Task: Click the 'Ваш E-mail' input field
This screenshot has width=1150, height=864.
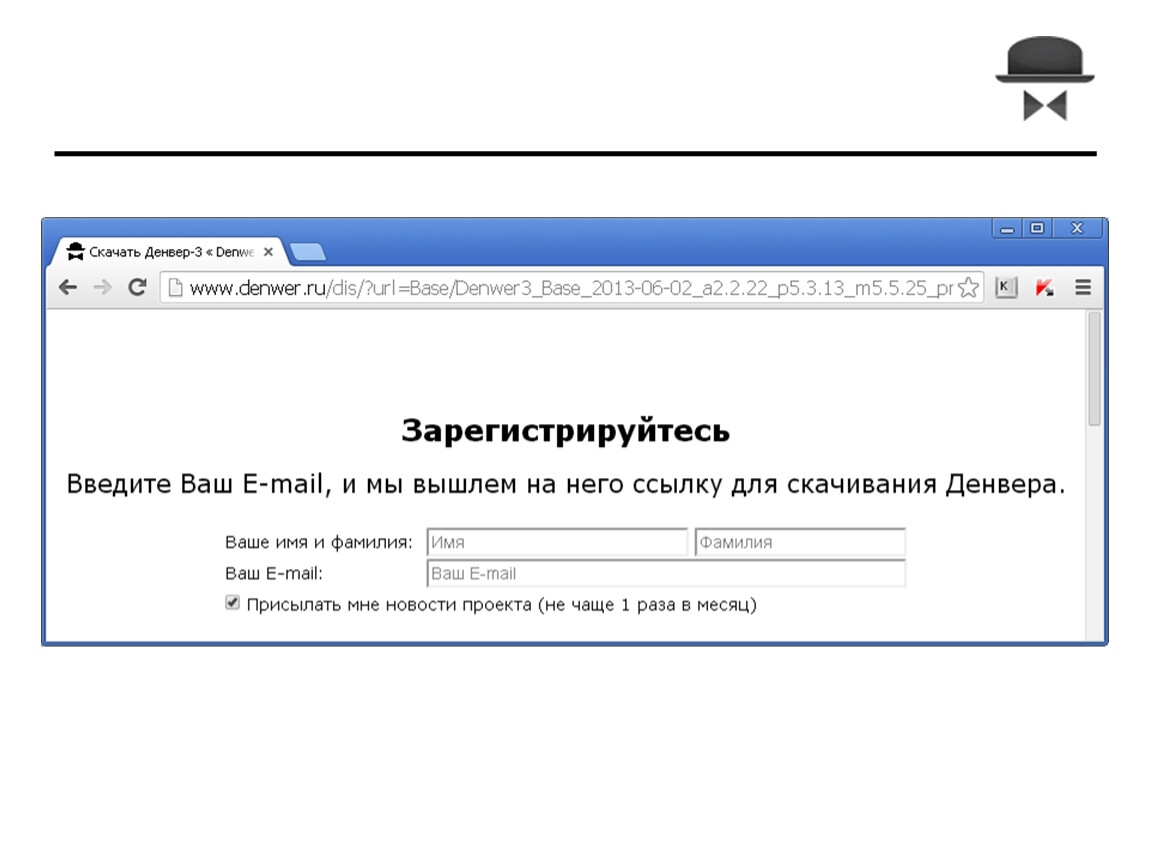Action: [665, 574]
